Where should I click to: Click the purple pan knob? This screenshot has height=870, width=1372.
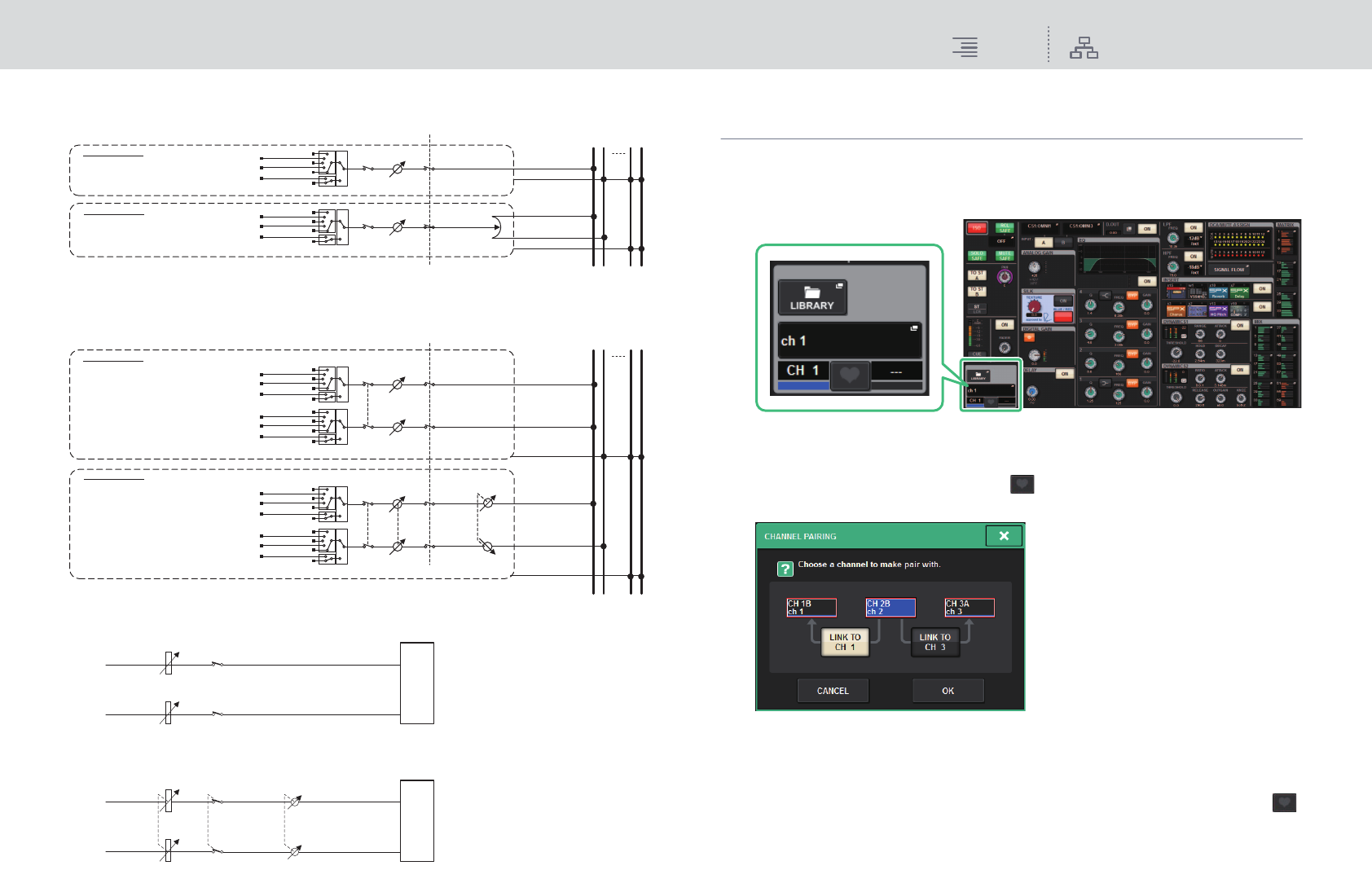[x=1005, y=277]
